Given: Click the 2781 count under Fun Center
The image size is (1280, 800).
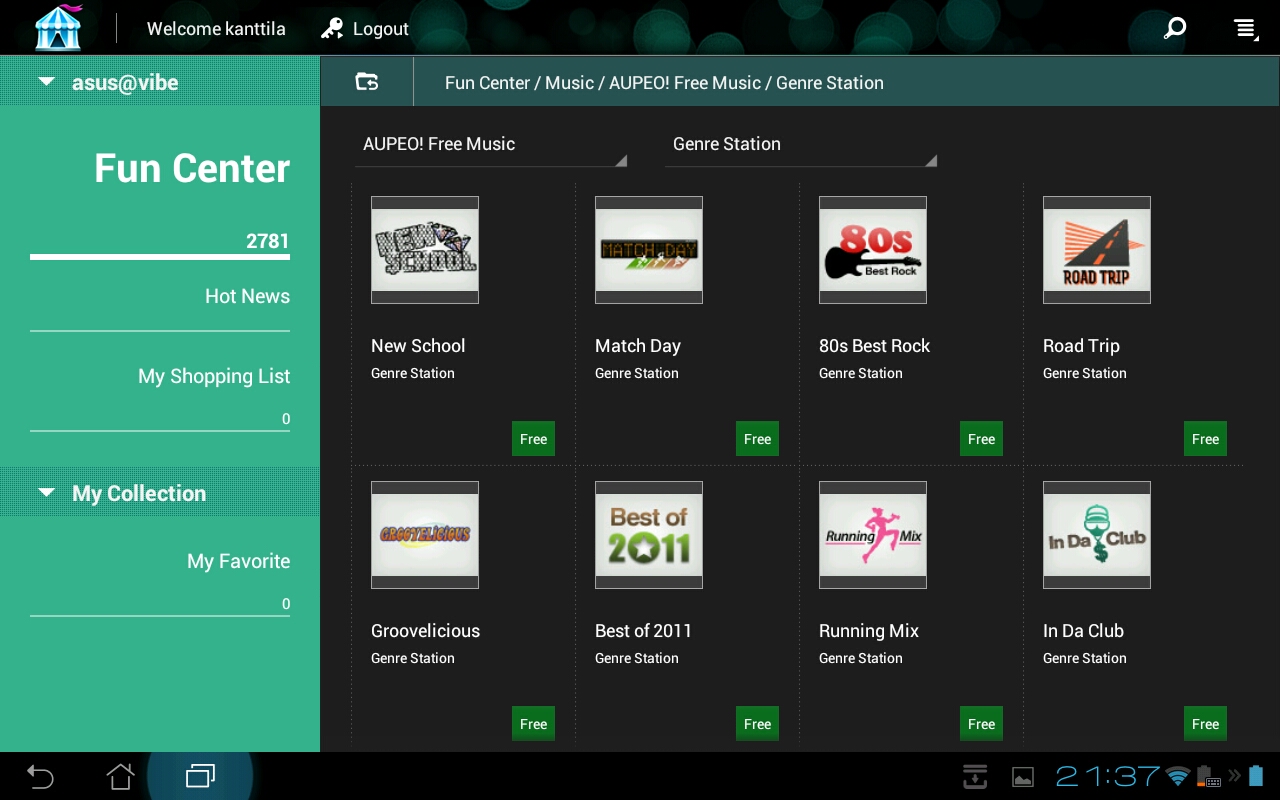Looking at the screenshot, I should 268,241.
